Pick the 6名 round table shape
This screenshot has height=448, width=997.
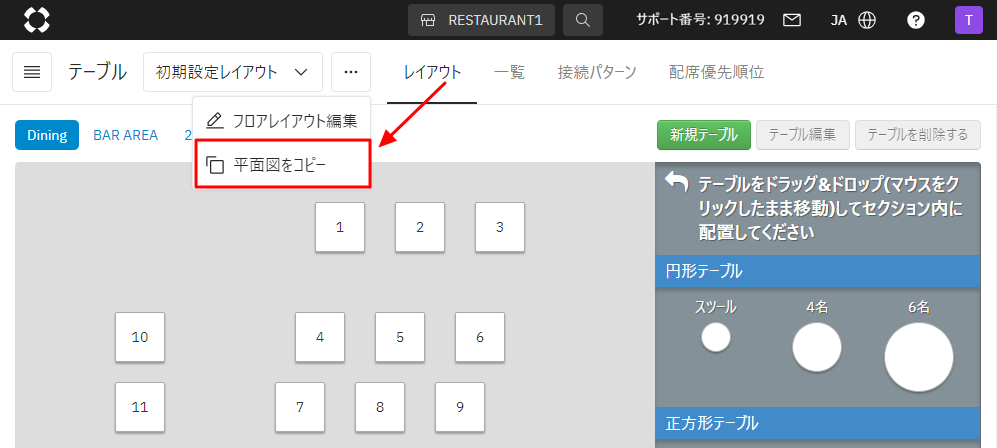click(917, 356)
